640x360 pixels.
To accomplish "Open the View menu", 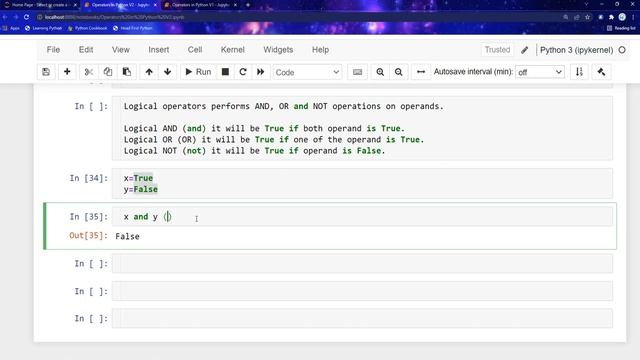I will click(x=121, y=50).
